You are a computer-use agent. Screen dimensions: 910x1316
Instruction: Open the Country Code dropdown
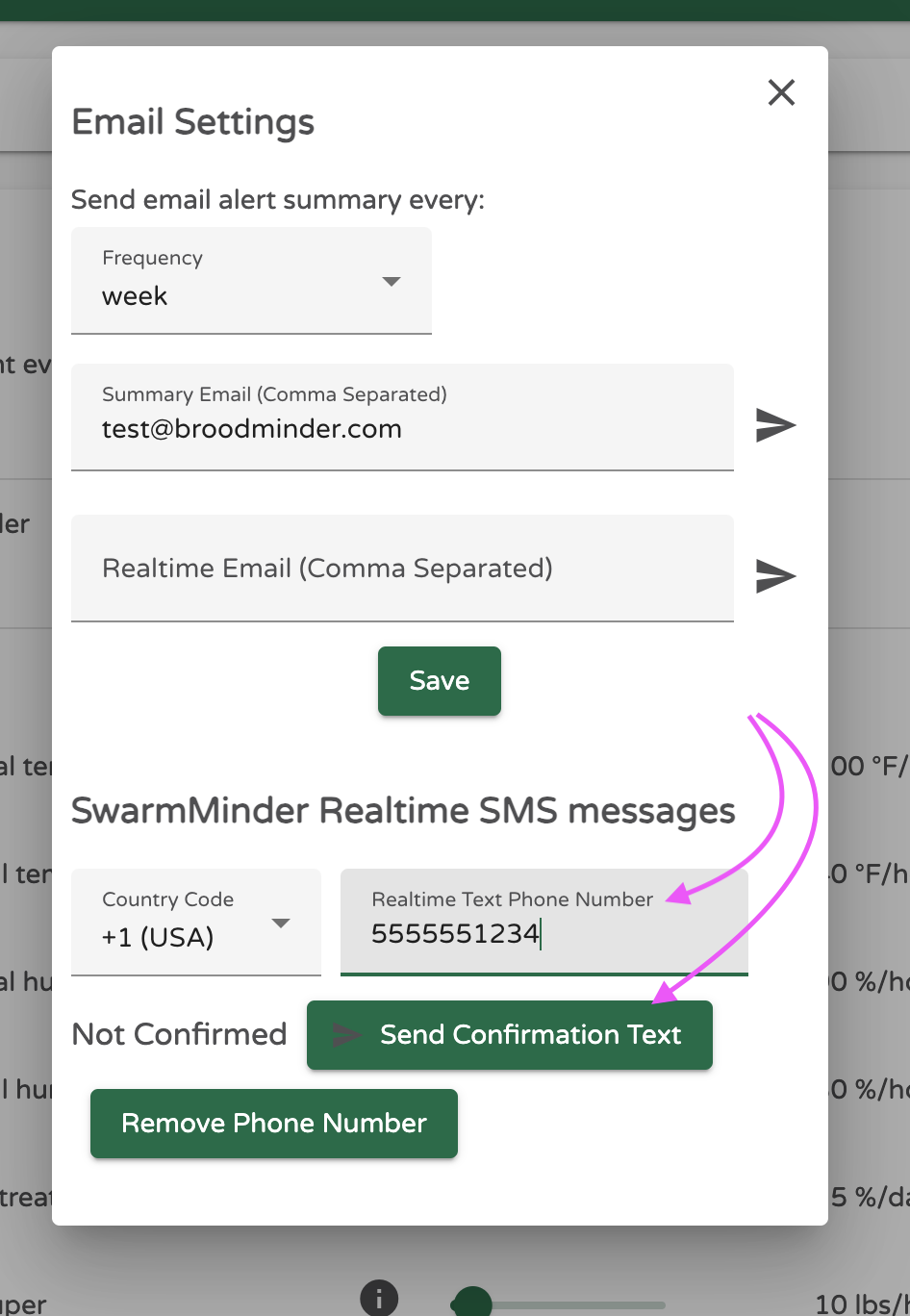pos(196,923)
